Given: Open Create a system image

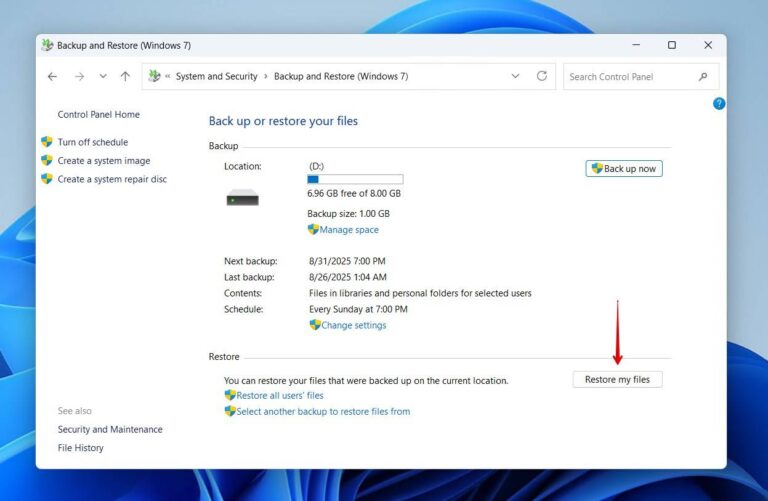Looking at the screenshot, I should (104, 161).
